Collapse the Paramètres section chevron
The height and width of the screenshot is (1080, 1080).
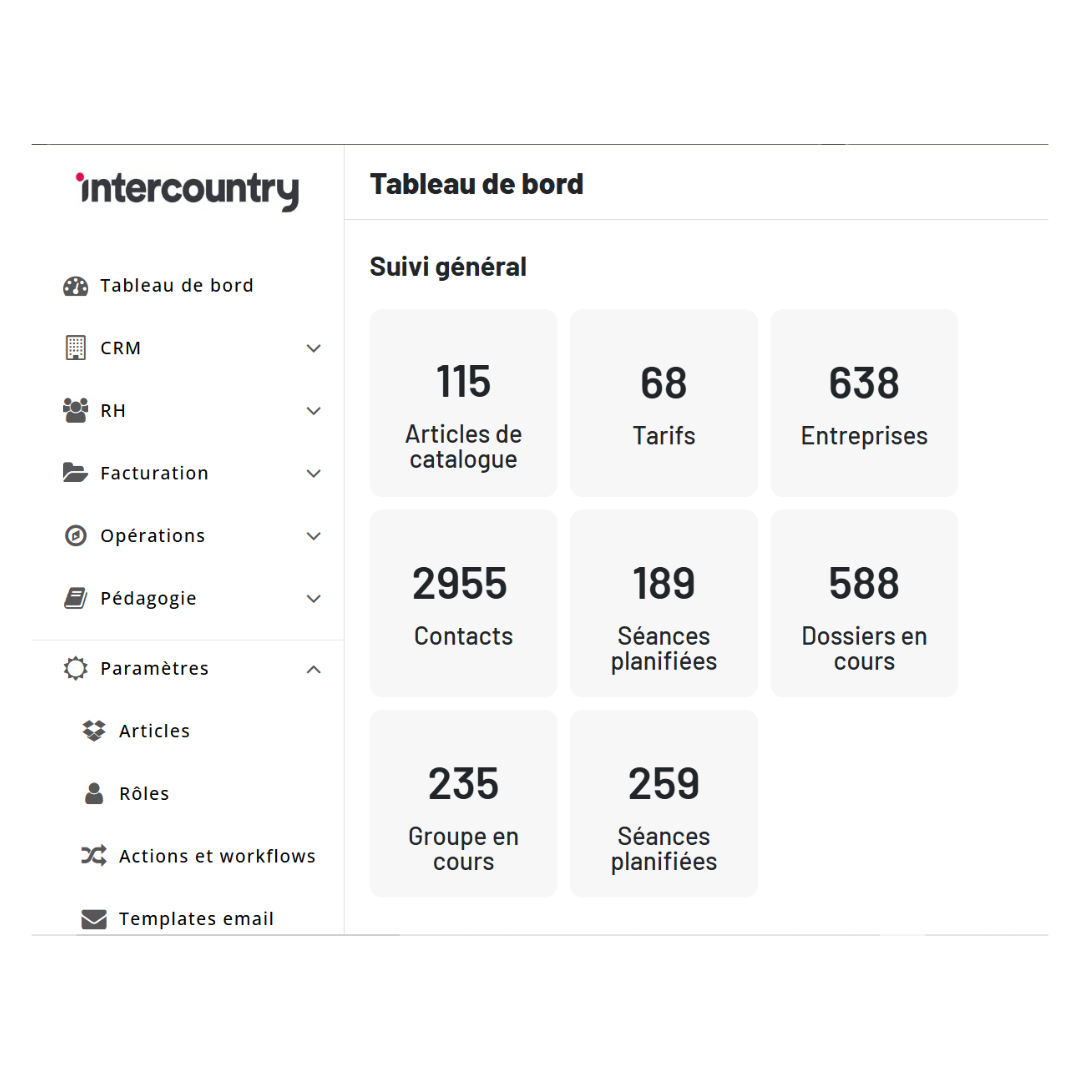click(314, 669)
